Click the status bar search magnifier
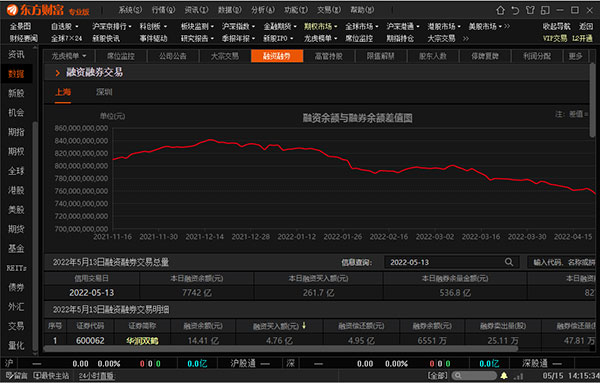The width and height of the screenshot is (600, 383). click(458, 376)
